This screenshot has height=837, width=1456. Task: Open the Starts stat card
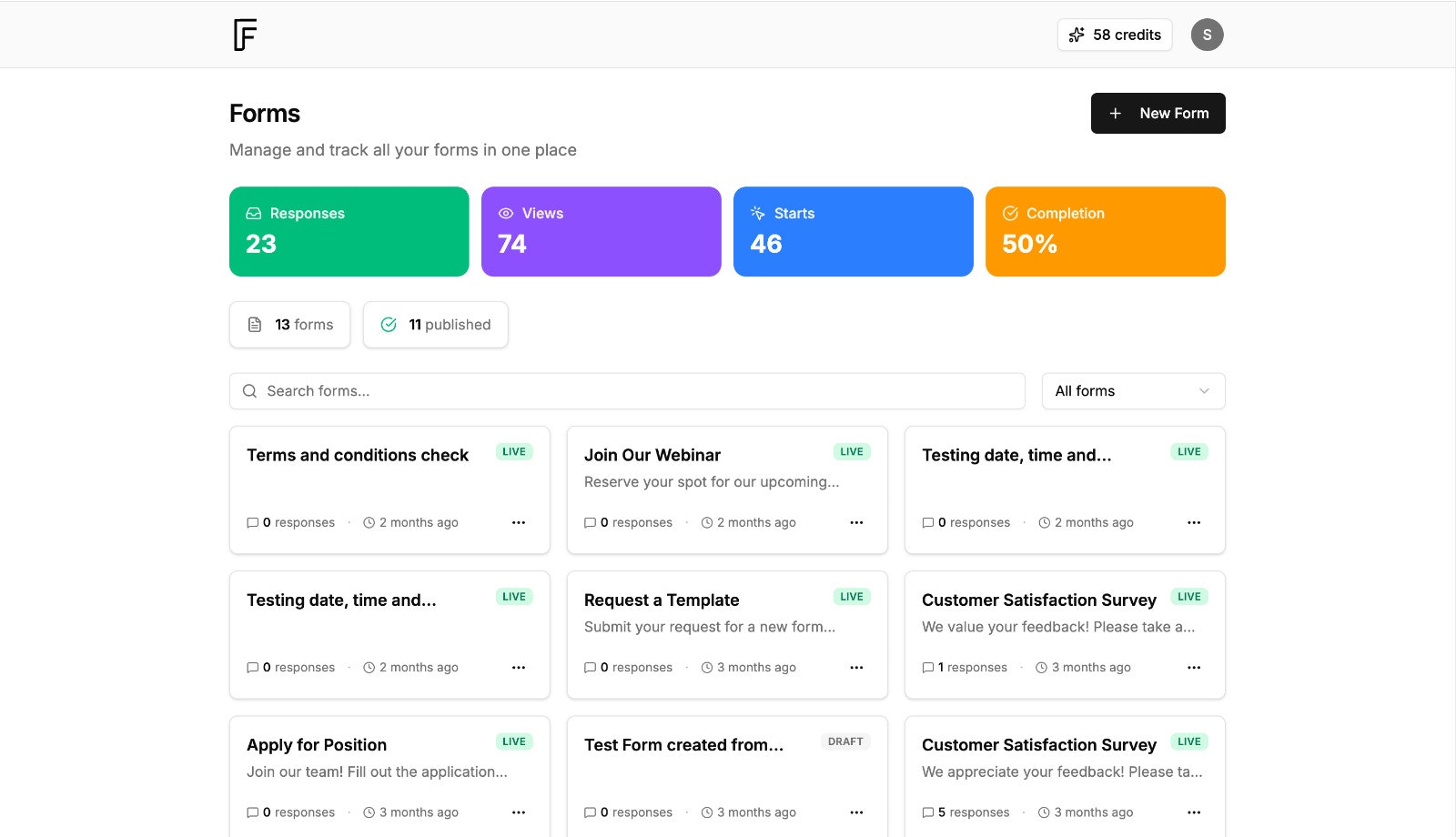854,231
